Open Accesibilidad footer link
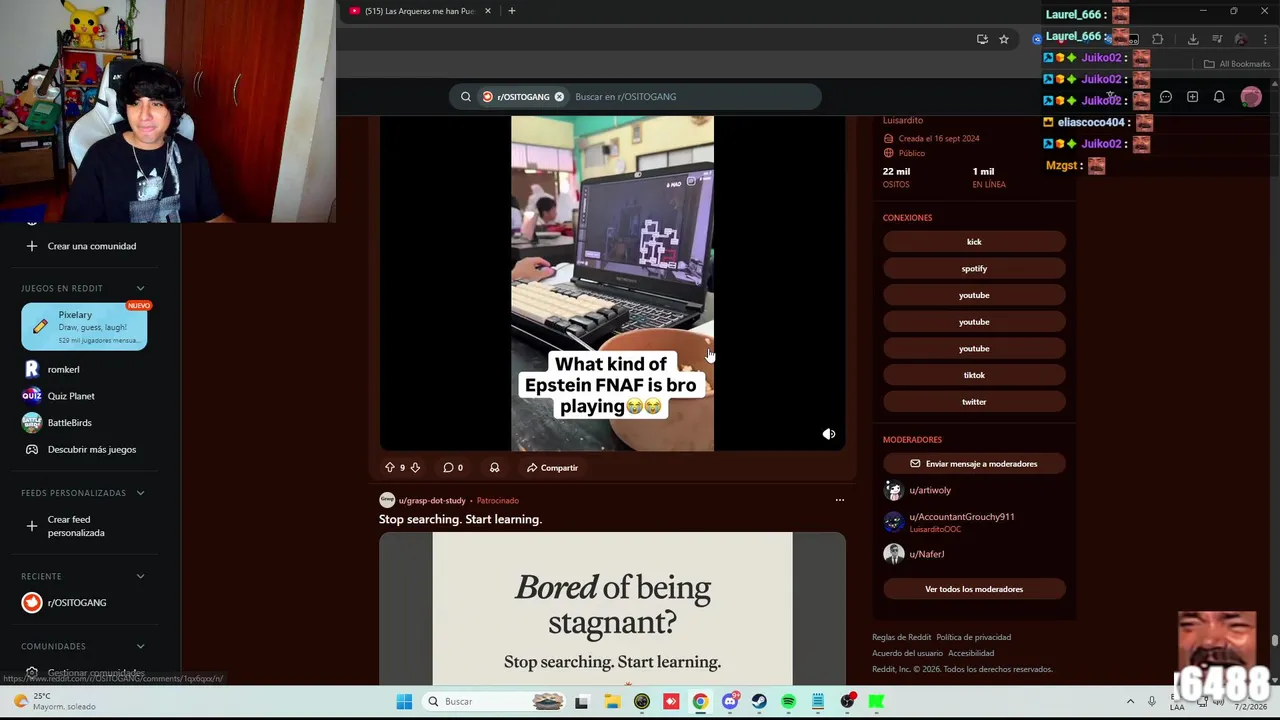 [971, 653]
